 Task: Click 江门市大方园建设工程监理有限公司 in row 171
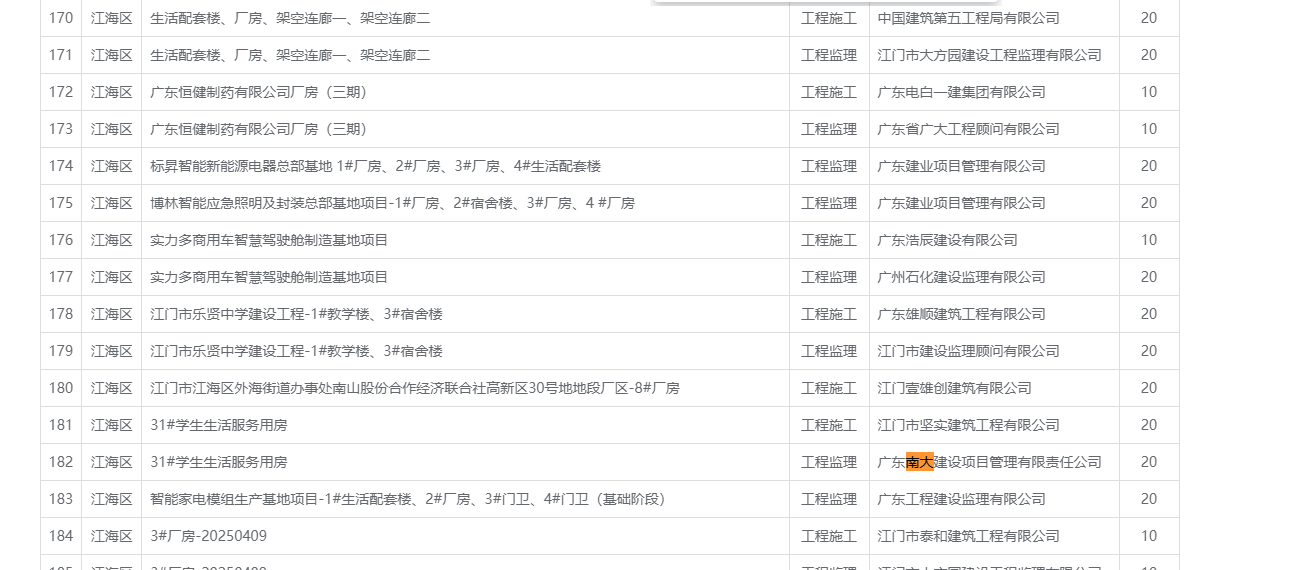[989, 55]
